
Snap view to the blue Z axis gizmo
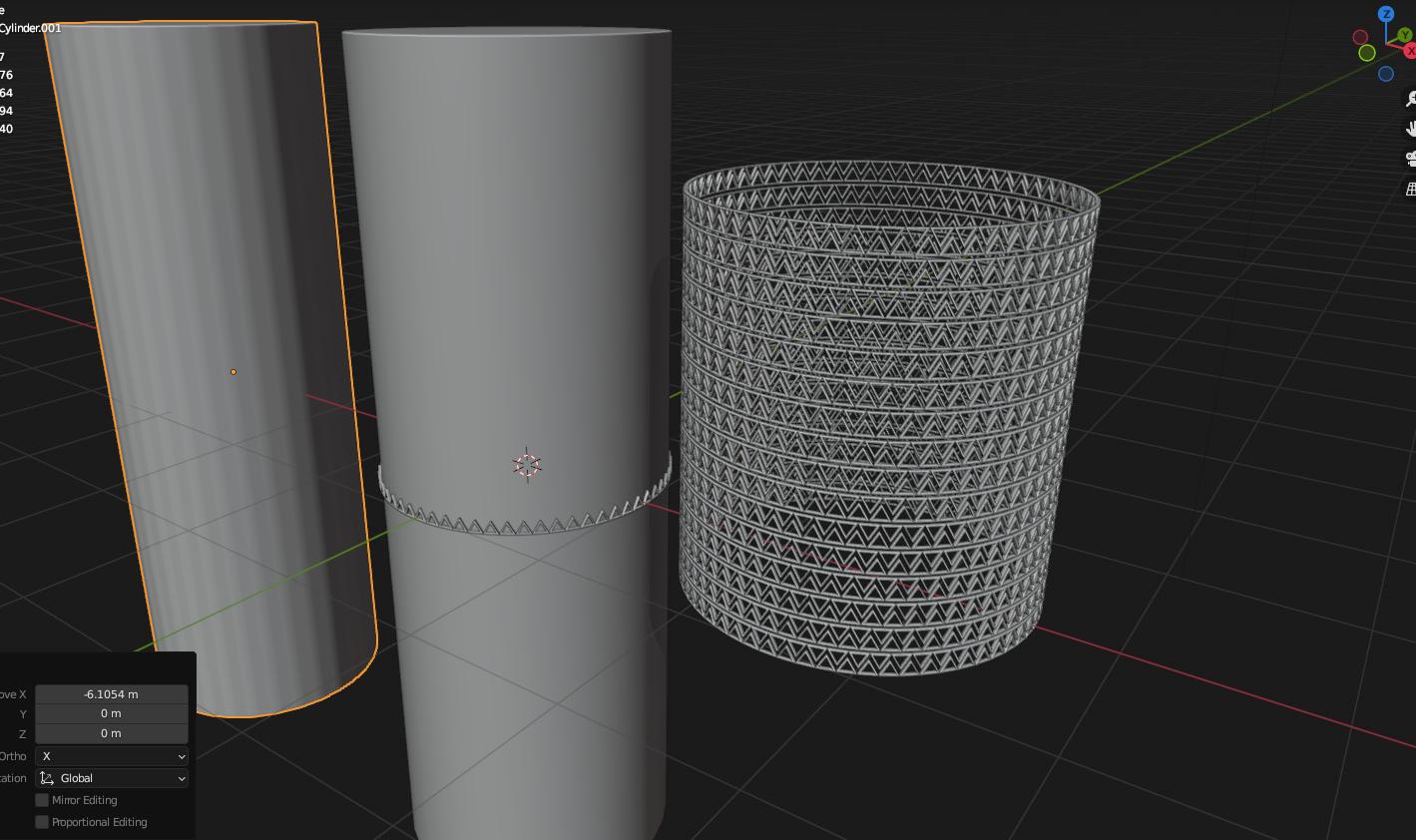[x=1386, y=14]
